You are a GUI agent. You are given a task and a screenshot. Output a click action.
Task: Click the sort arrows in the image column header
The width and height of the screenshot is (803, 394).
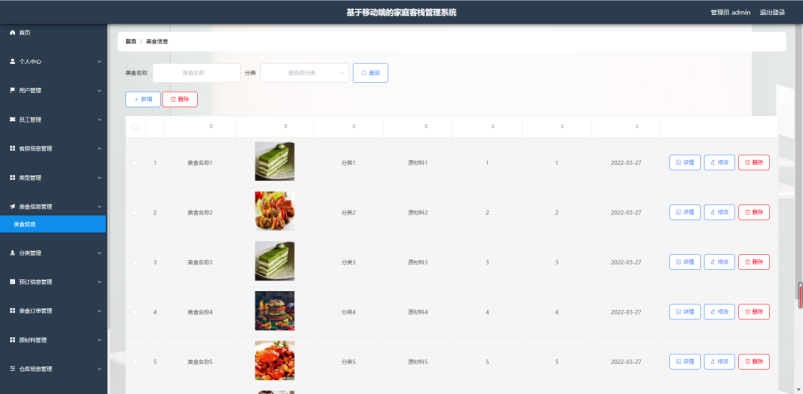[x=286, y=127]
